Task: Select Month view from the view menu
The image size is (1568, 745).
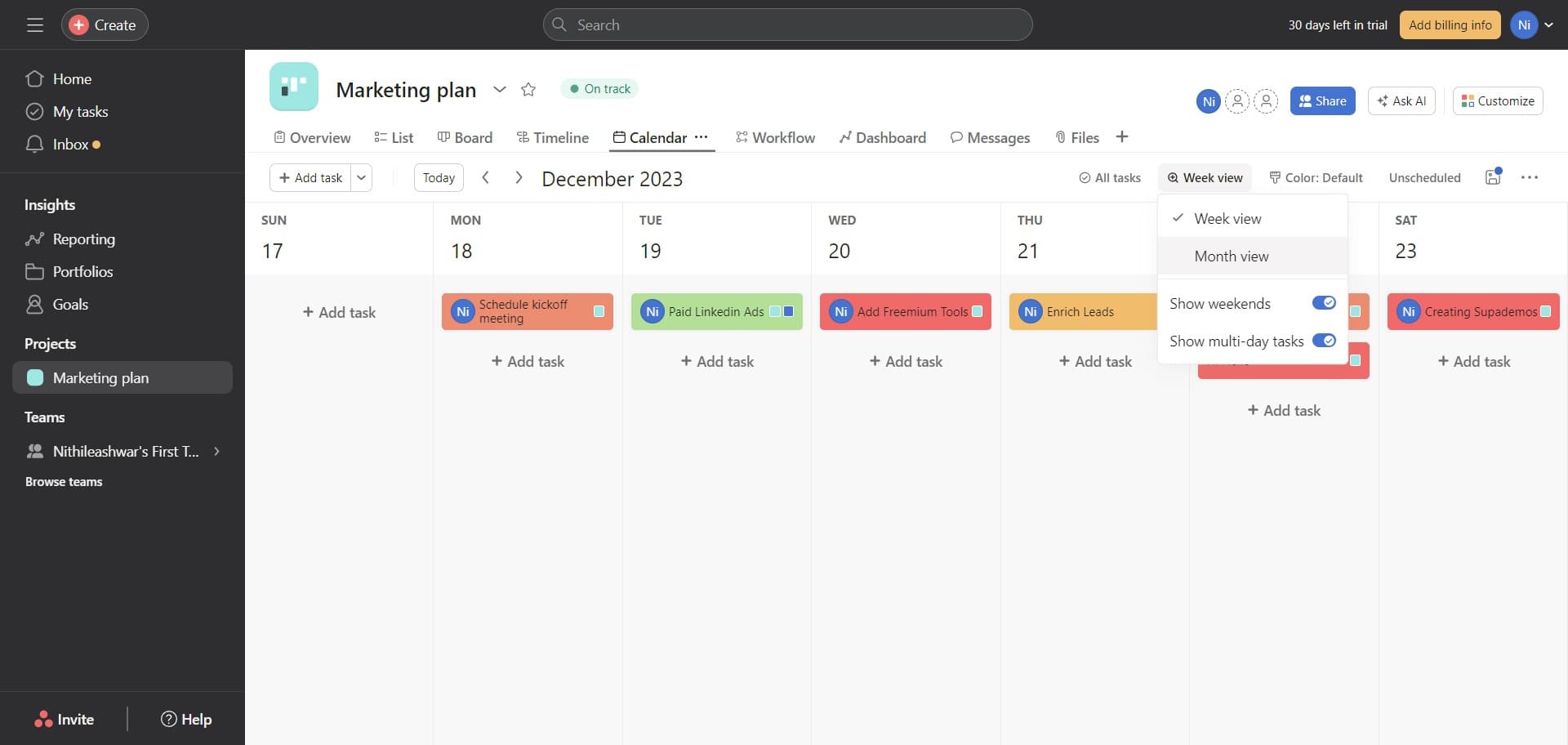Action: [1232, 256]
